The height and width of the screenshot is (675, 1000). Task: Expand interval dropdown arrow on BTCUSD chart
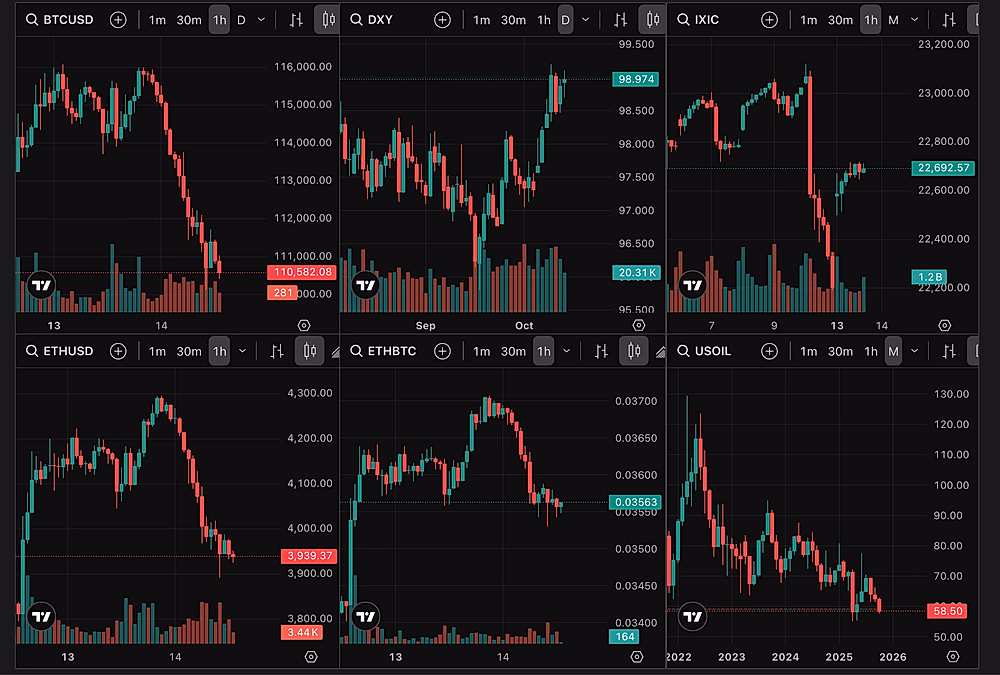coord(262,20)
